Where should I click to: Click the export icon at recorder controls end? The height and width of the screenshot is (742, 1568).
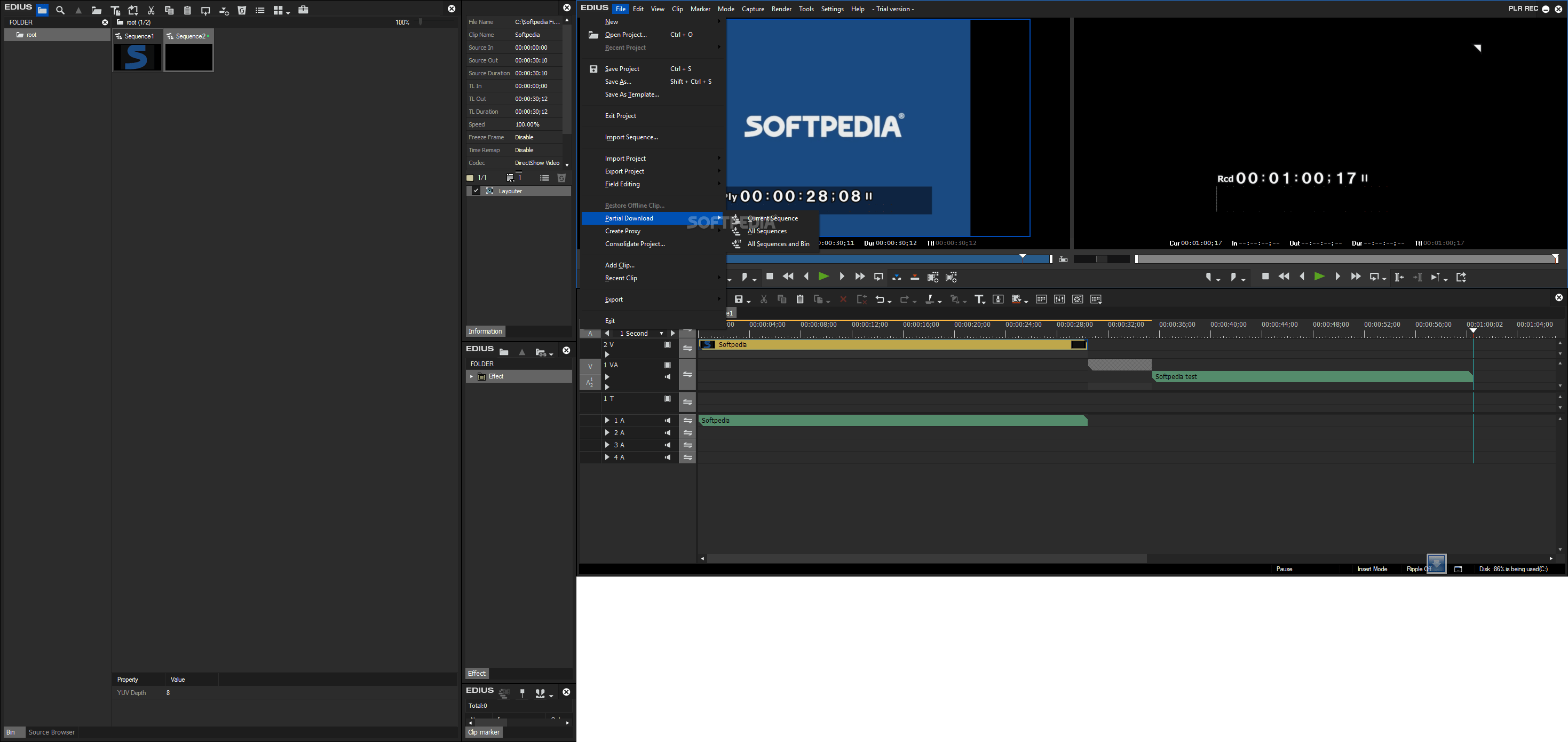tap(1461, 278)
